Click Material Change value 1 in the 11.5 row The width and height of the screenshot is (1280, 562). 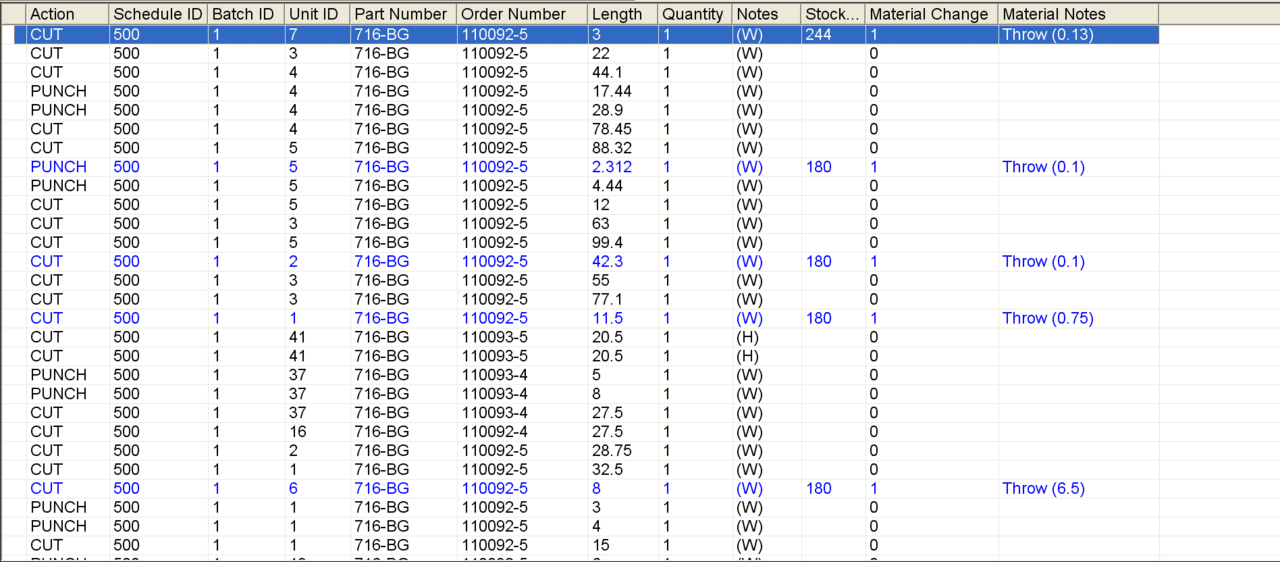click(874, 318)
